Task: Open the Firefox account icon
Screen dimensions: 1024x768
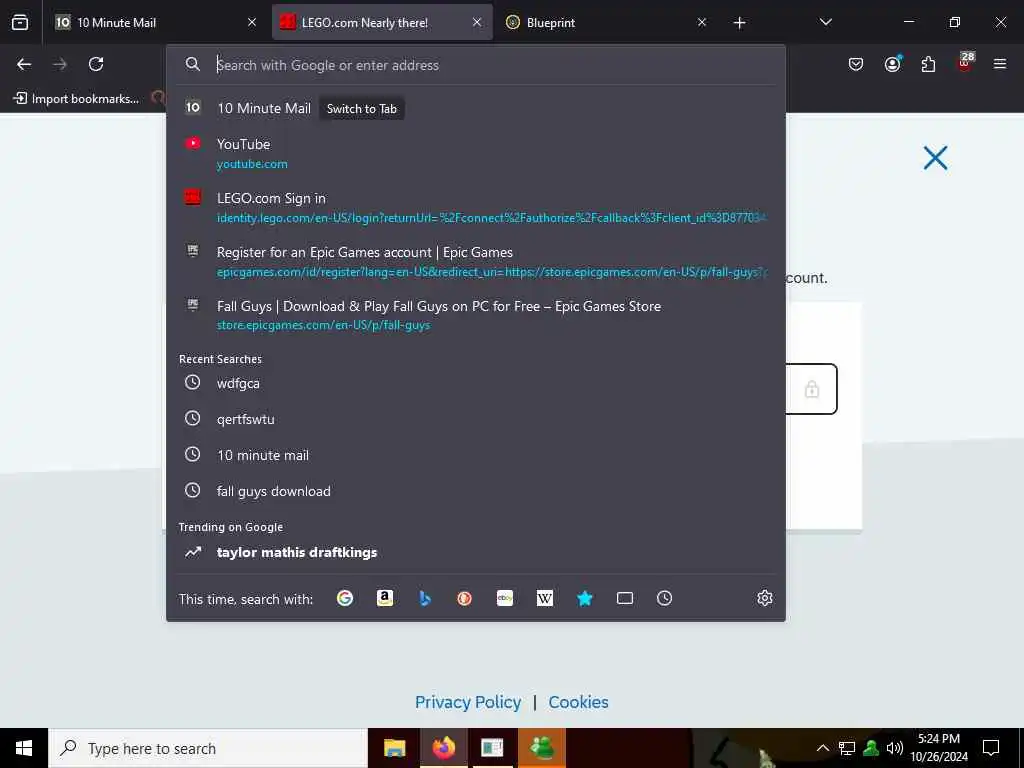Action: click(892, 64)
